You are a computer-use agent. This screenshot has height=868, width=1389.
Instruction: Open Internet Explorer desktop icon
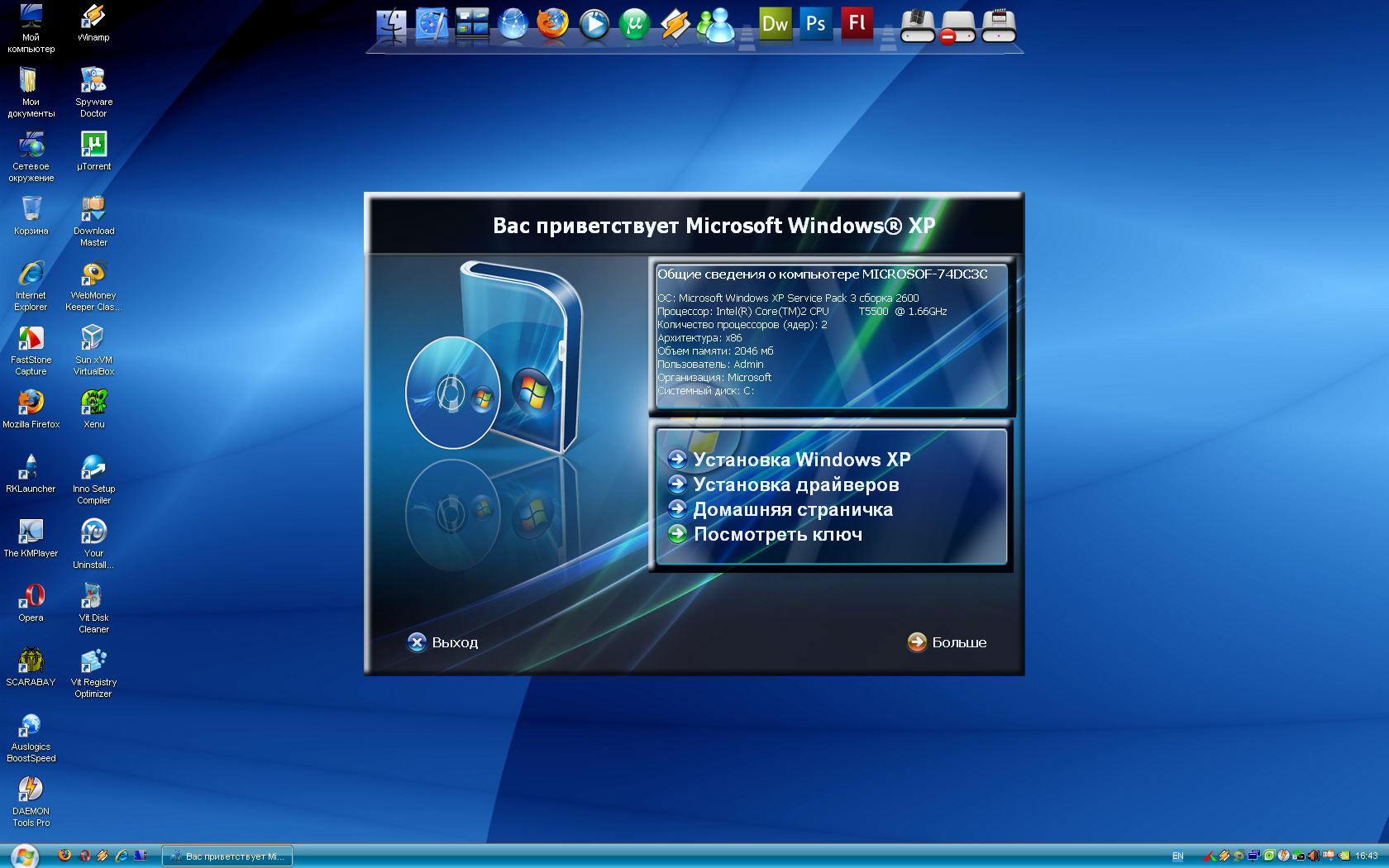tap(31, 285)
